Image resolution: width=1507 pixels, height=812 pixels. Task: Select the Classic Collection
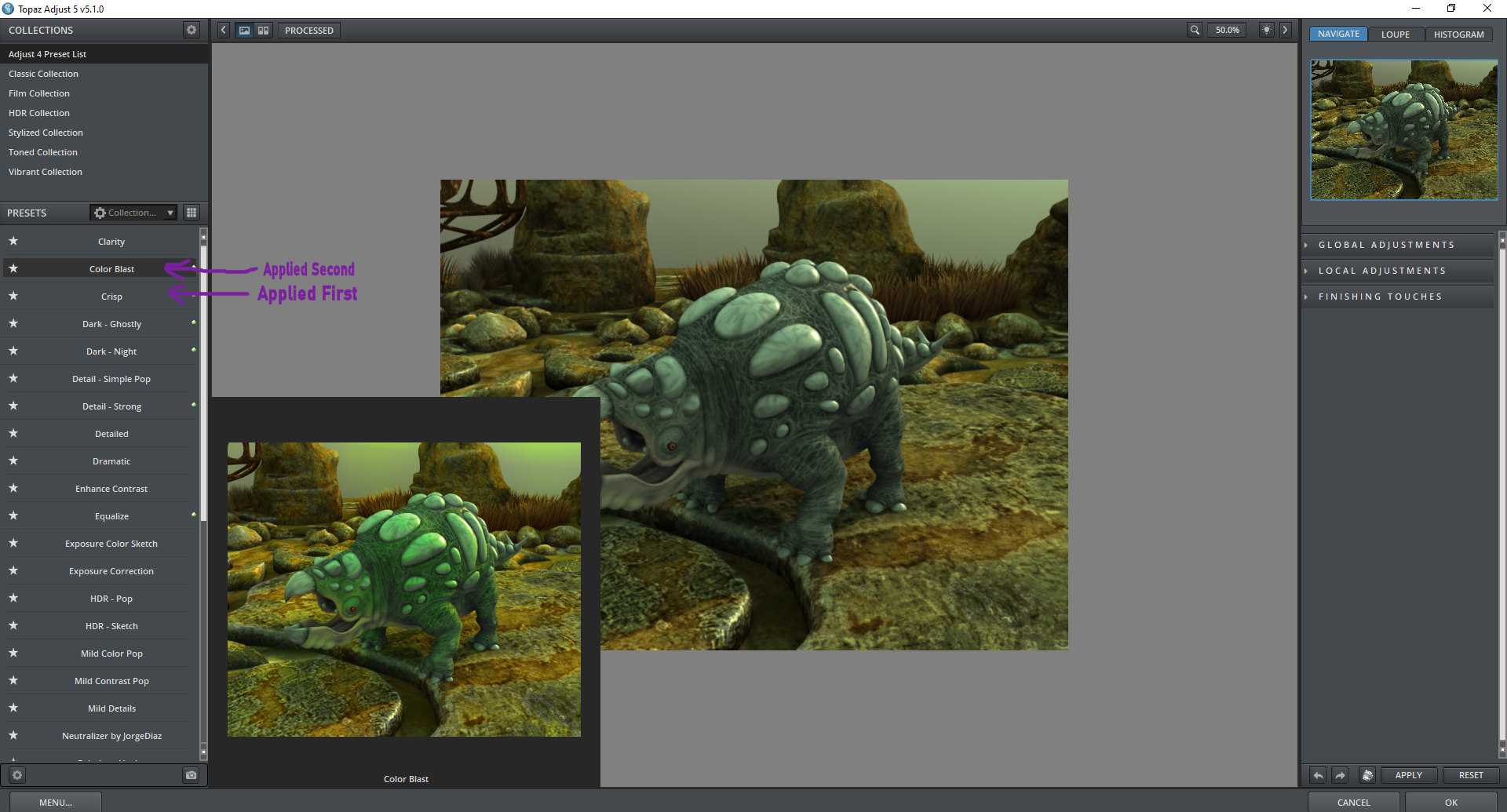click(x=104, y=74)
